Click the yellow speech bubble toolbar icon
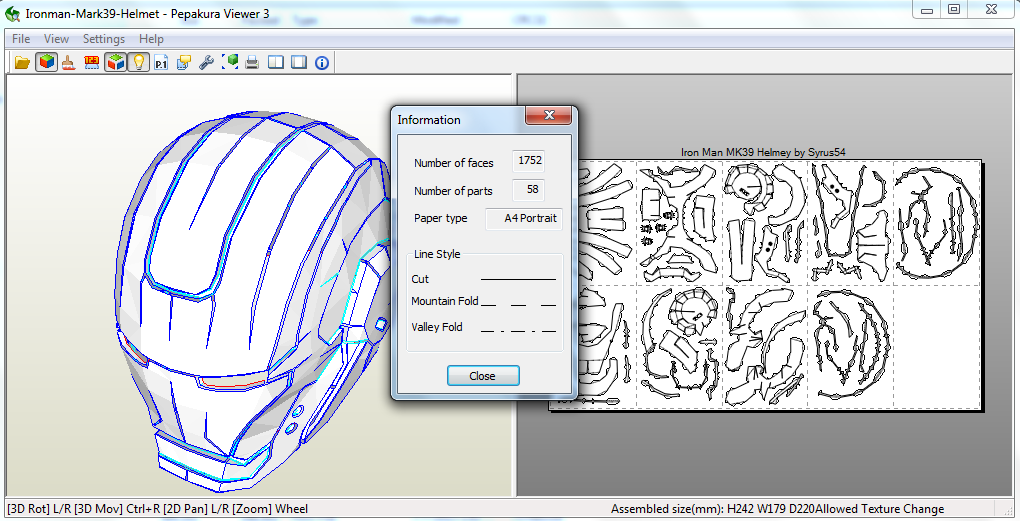Viewport: 1020px width, 521px height. (x=184, y=62)
